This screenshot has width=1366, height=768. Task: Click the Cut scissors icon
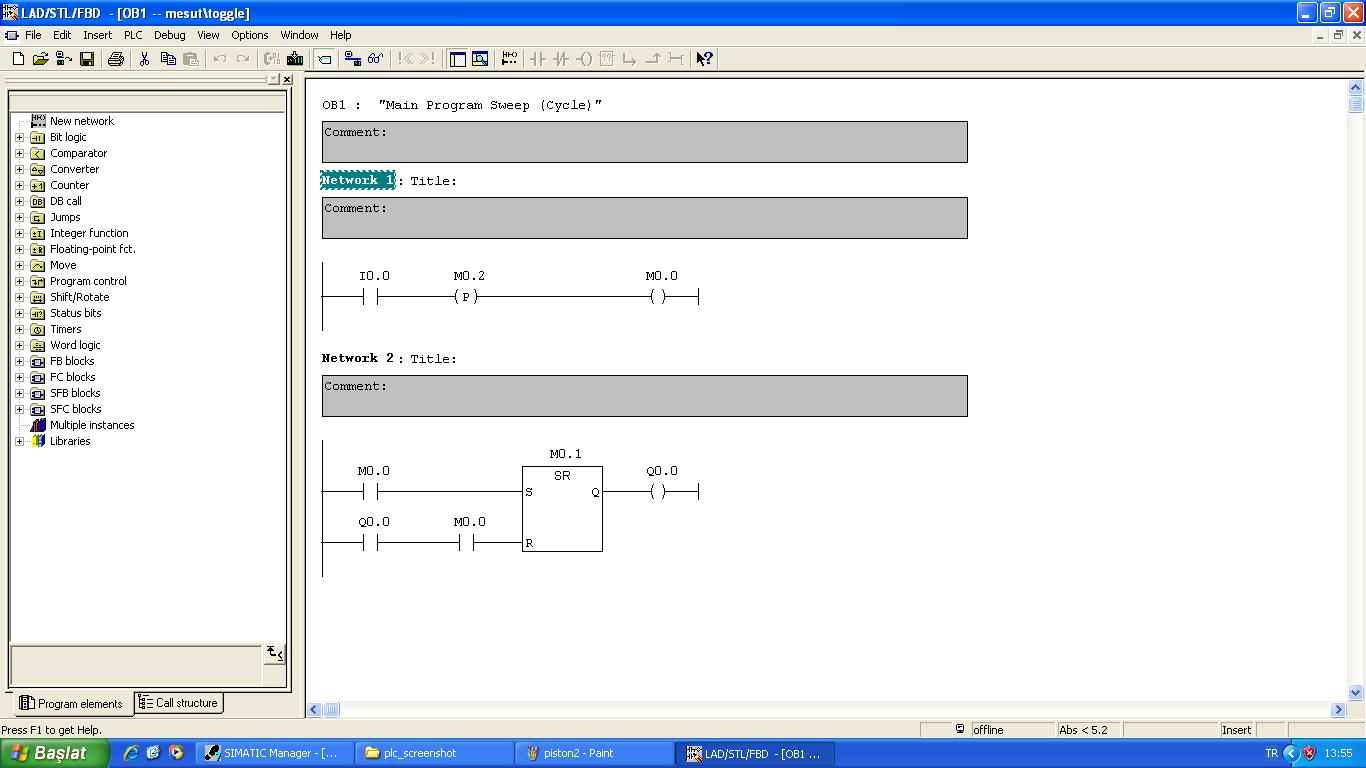[144, 59]
